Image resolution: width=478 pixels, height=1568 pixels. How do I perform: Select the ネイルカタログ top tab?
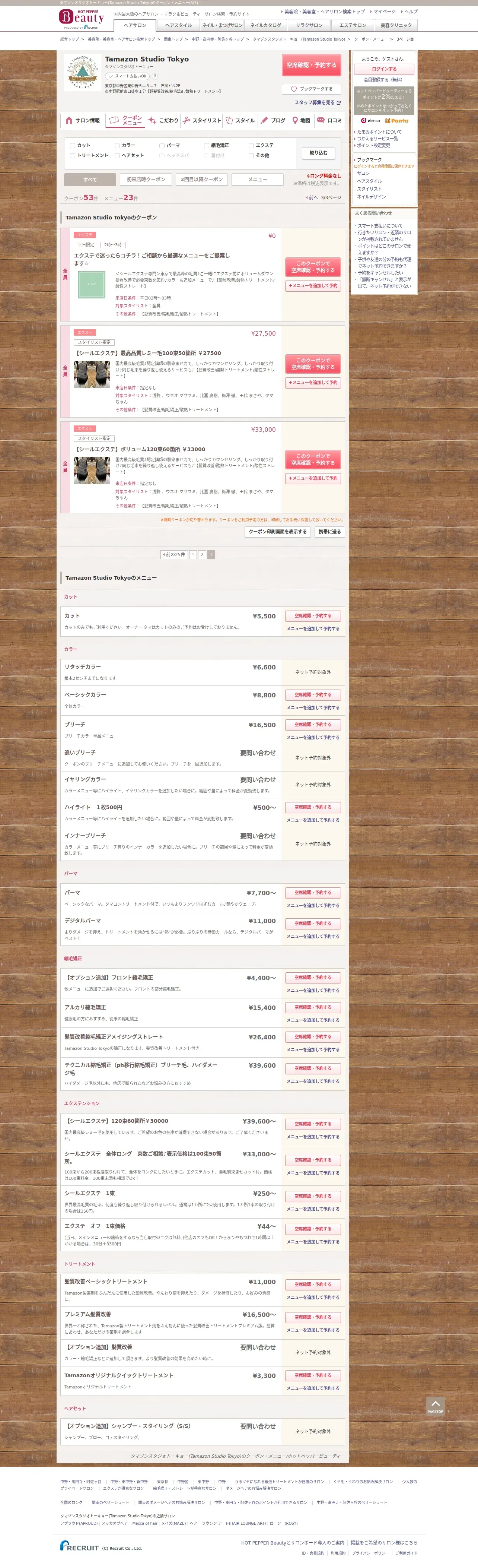click(x=265, y=25)
